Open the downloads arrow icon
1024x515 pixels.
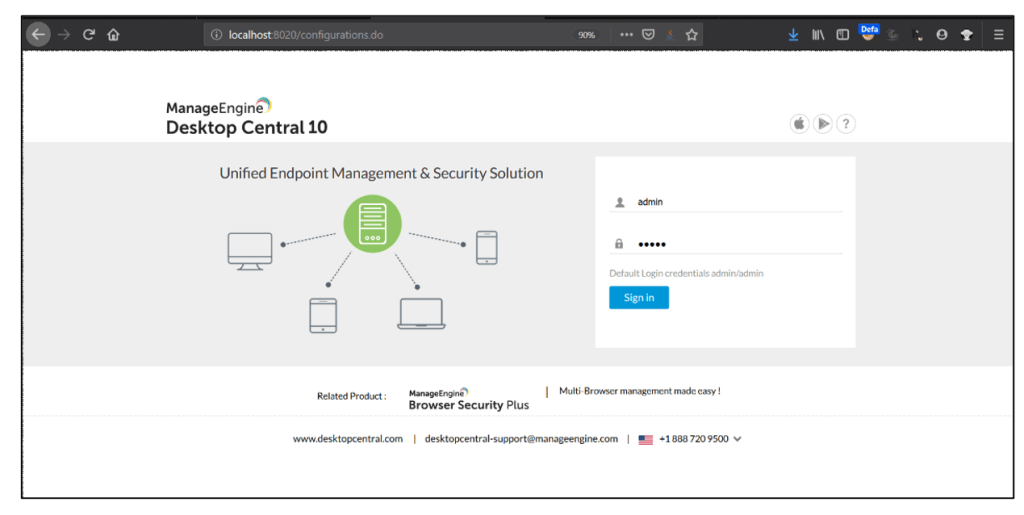click(793, 35)
